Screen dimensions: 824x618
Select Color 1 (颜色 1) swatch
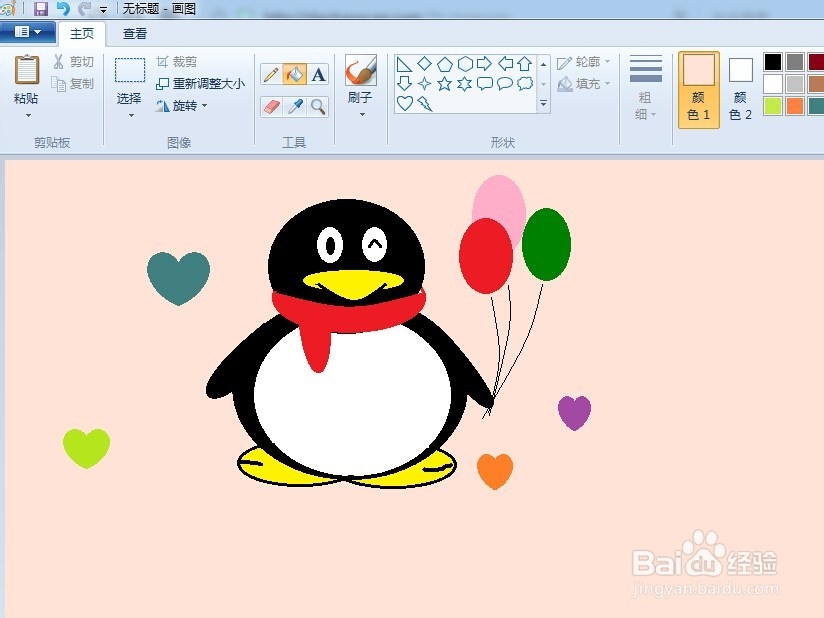[698, 90]
